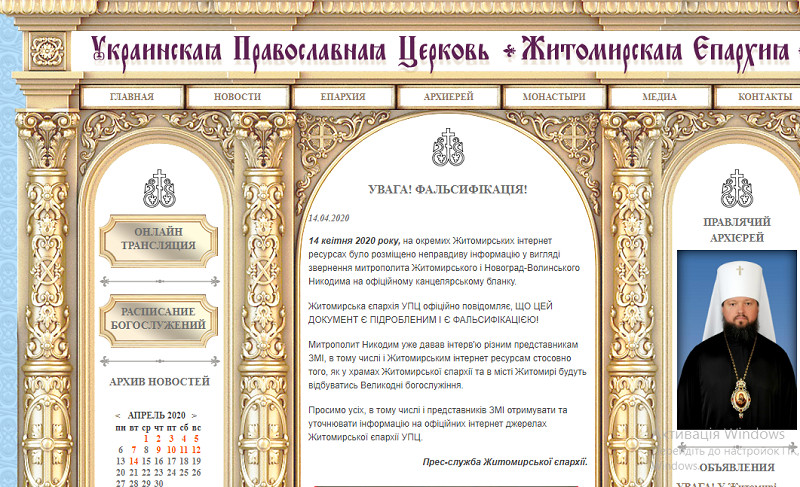Navigate to the Монастыри page

click(x=553, y=97)
